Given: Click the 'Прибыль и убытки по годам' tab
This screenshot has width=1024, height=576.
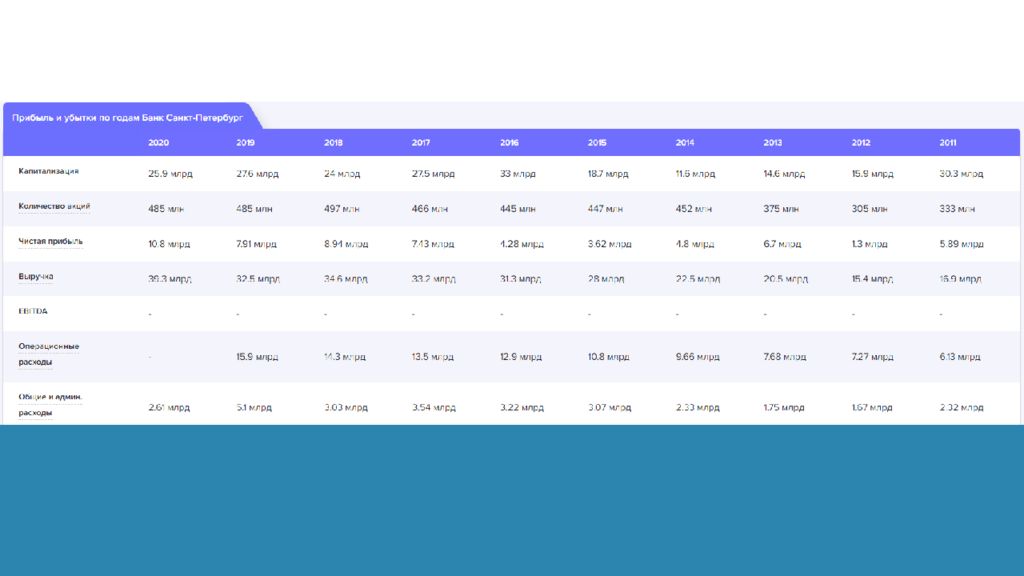Looking at the screenshot, I should point(127,117).
